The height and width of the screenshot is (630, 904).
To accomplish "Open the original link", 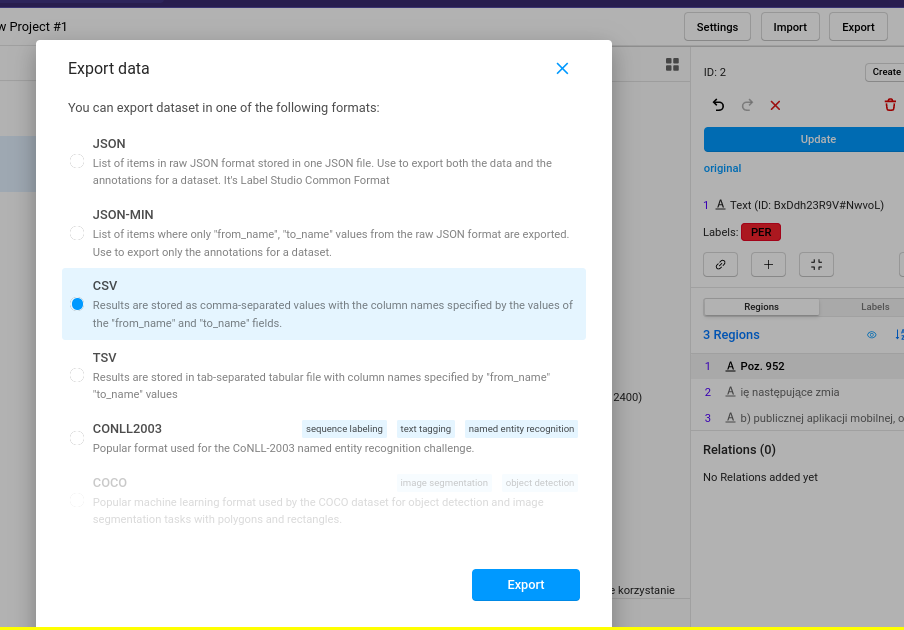I will [722, 168].
